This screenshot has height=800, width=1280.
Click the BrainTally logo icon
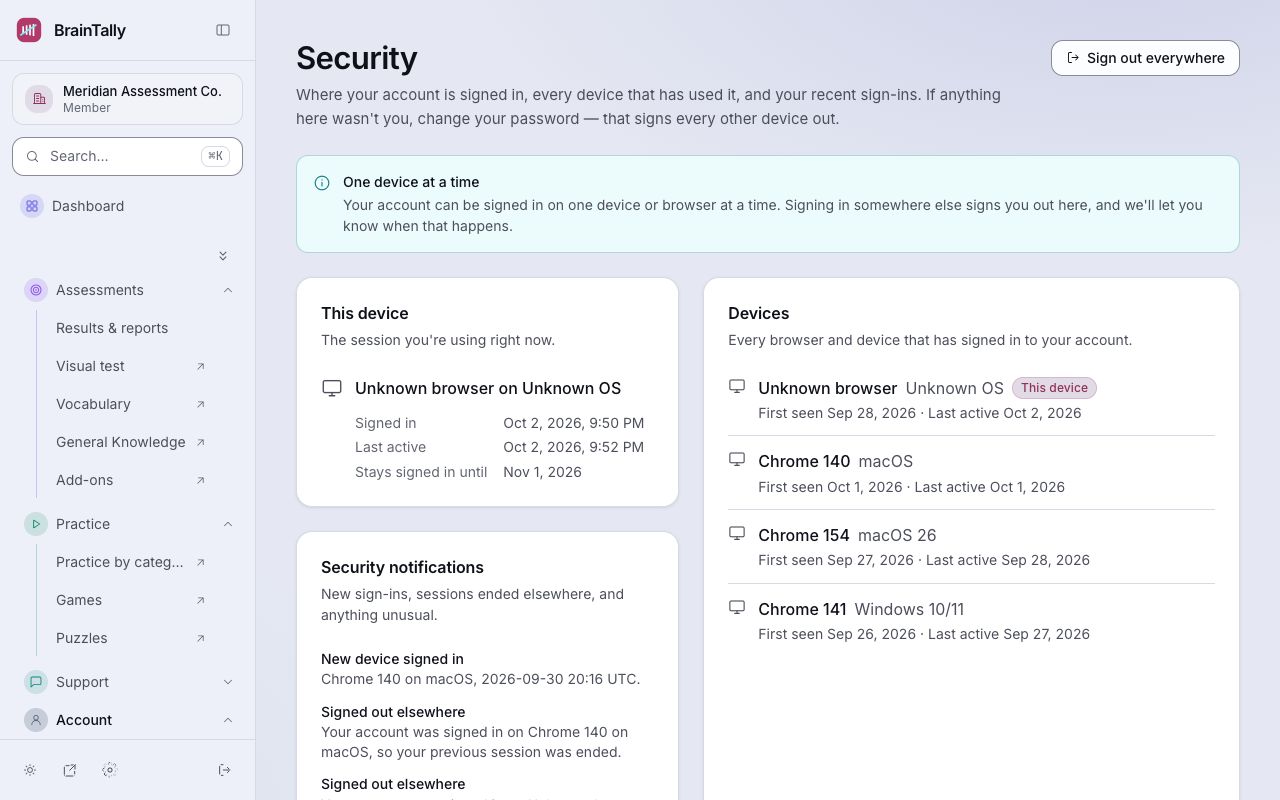(x=29, y=30)
